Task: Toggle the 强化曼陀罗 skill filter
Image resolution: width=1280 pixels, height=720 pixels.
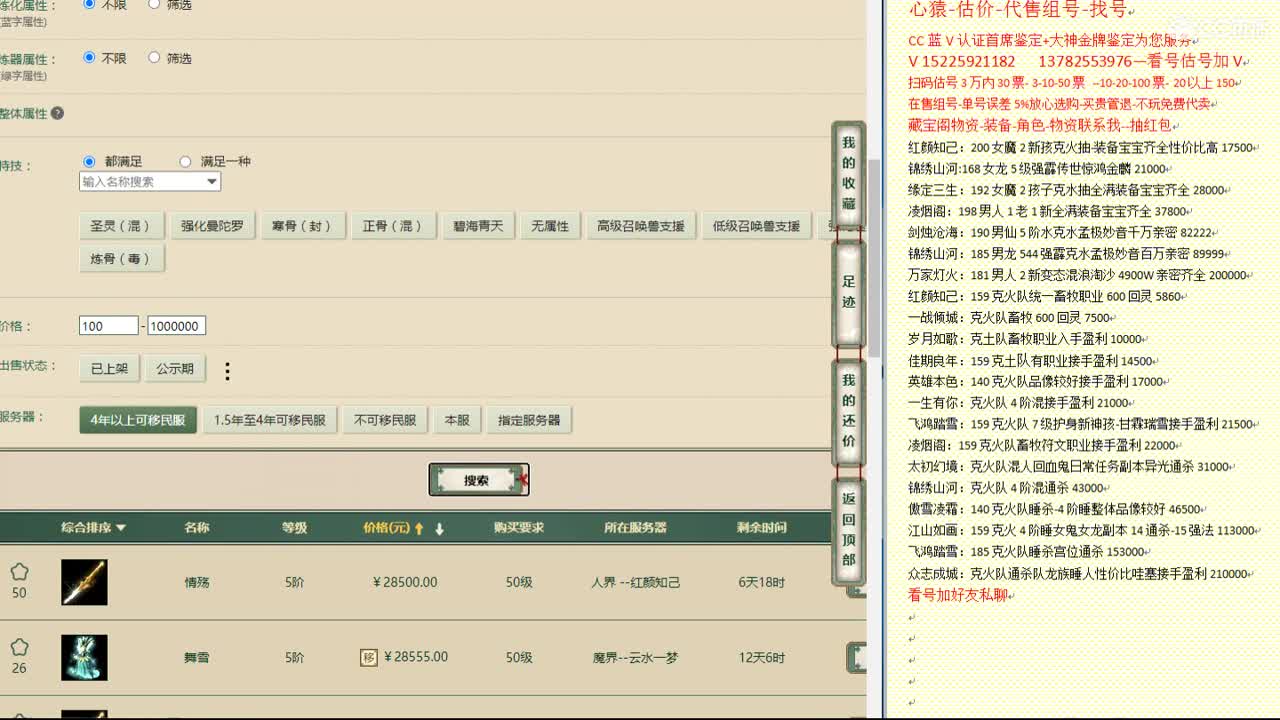Action: 212,226
